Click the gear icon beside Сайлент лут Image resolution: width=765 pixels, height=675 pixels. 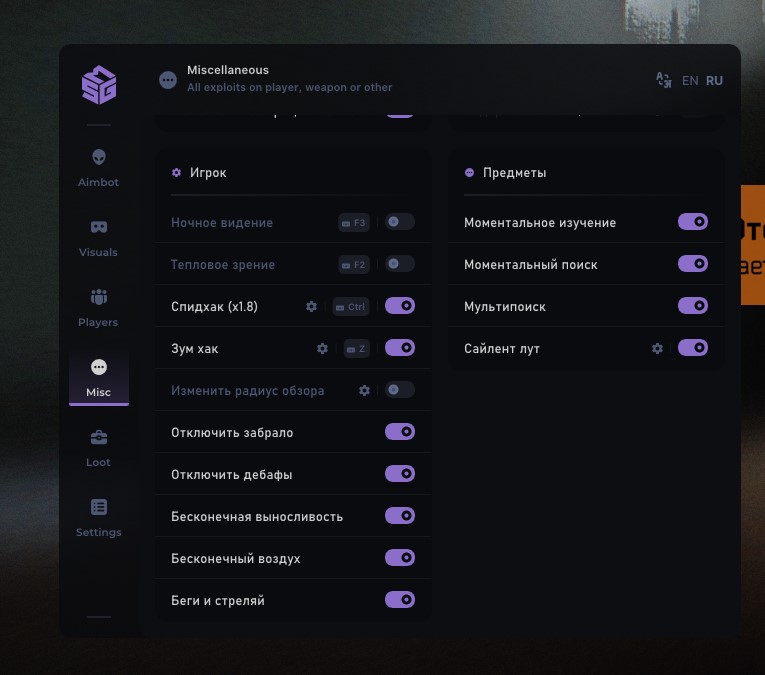pyautogui.click(x=657, y=349)
